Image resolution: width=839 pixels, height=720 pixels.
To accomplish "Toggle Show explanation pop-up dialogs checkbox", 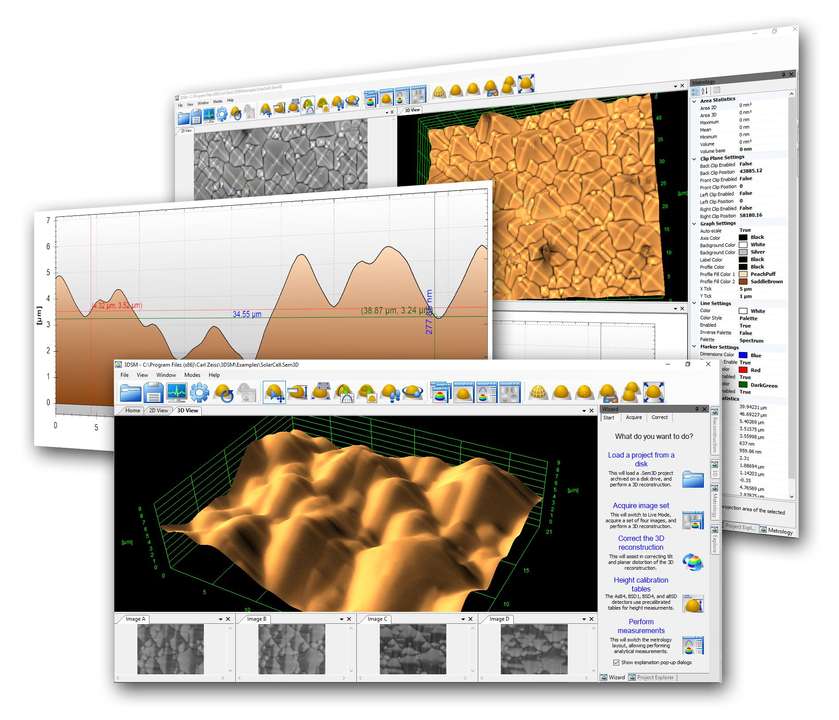I will 616,662.
